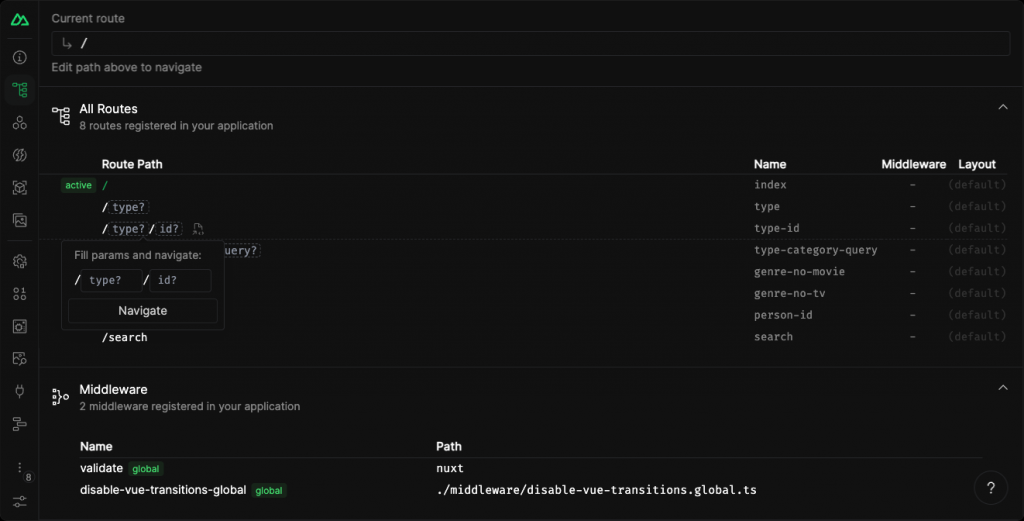
Task: Open the Imports tab (lightning bolt icon)
Action: (20, 155)
